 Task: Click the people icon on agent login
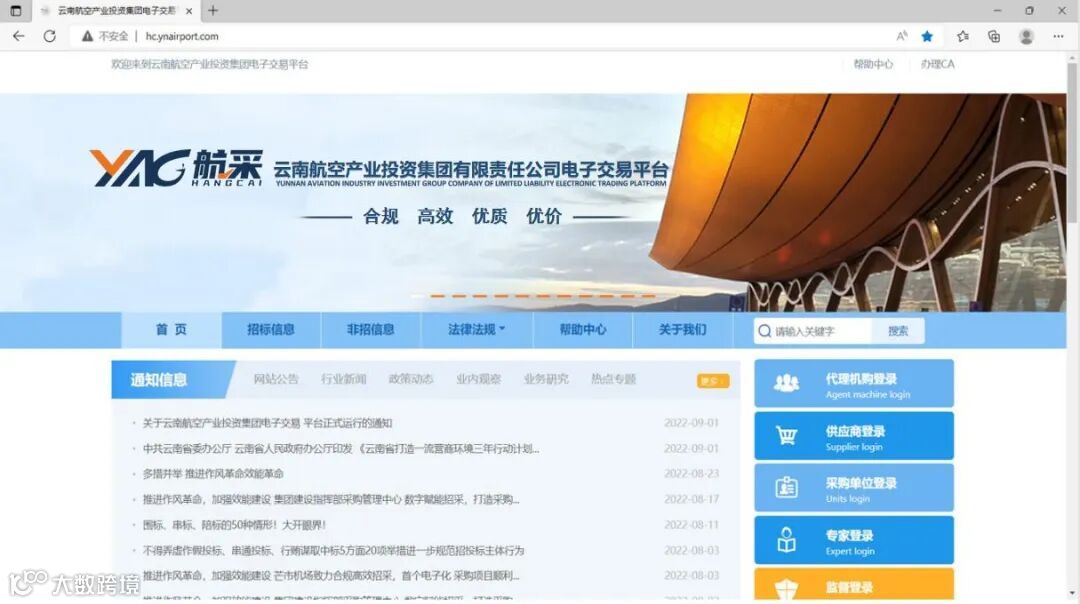[787, 383]
